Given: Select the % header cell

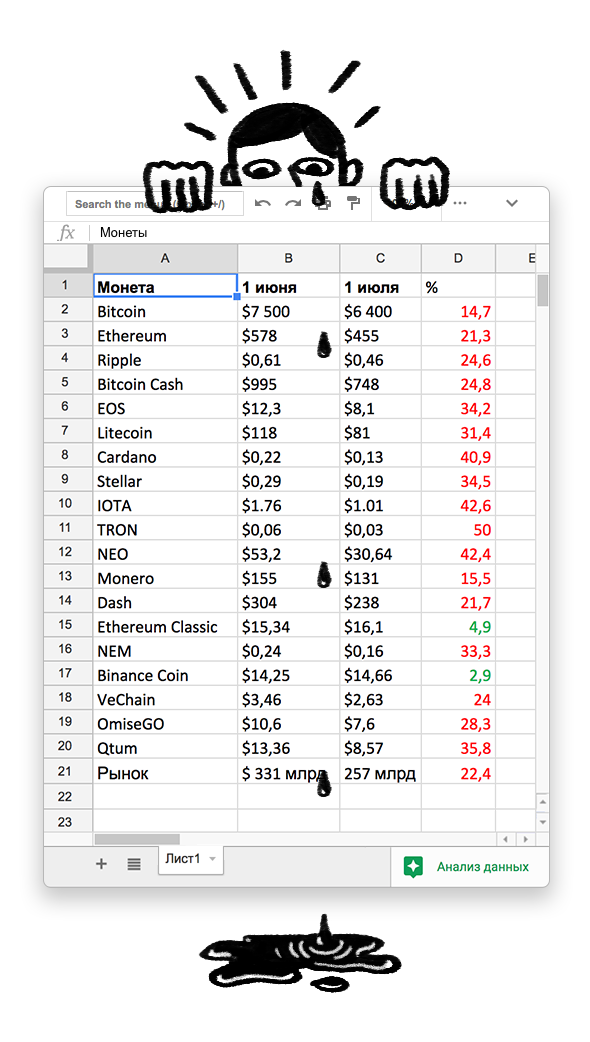Looking at the screenshot, I should point(458,286).
